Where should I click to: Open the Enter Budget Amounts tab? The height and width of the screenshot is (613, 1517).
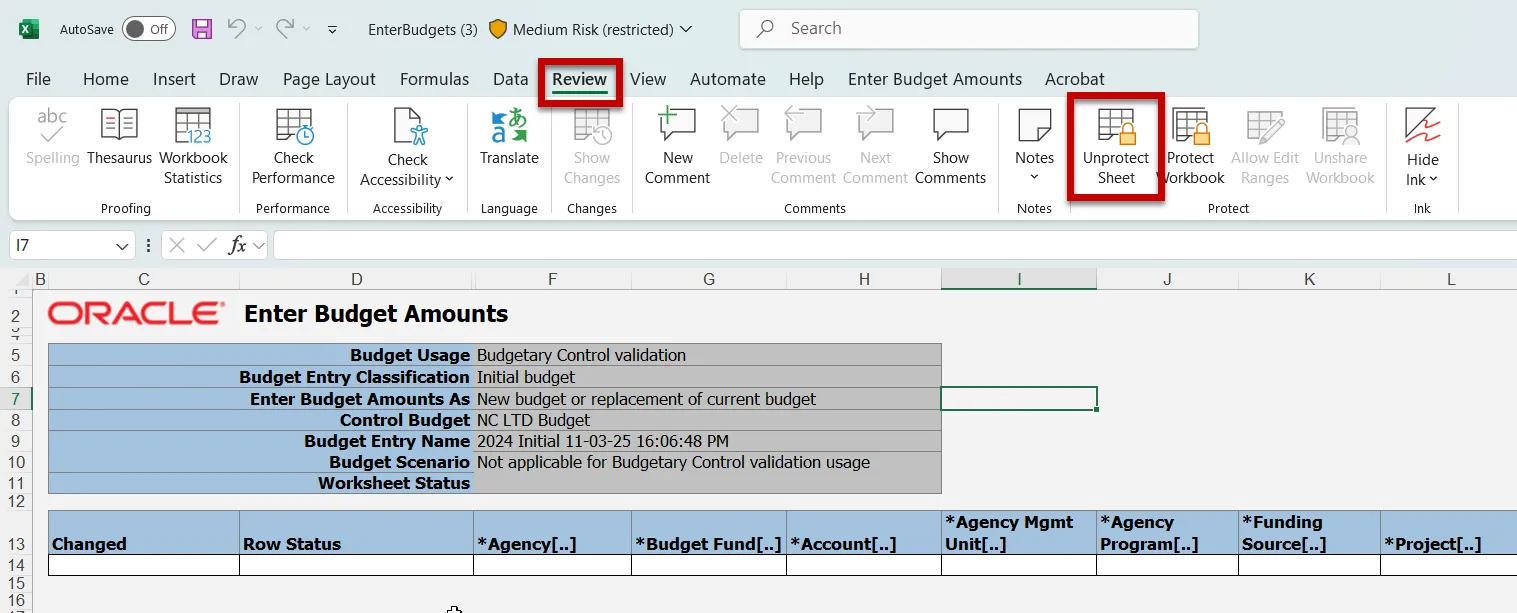tap(934, 79)
